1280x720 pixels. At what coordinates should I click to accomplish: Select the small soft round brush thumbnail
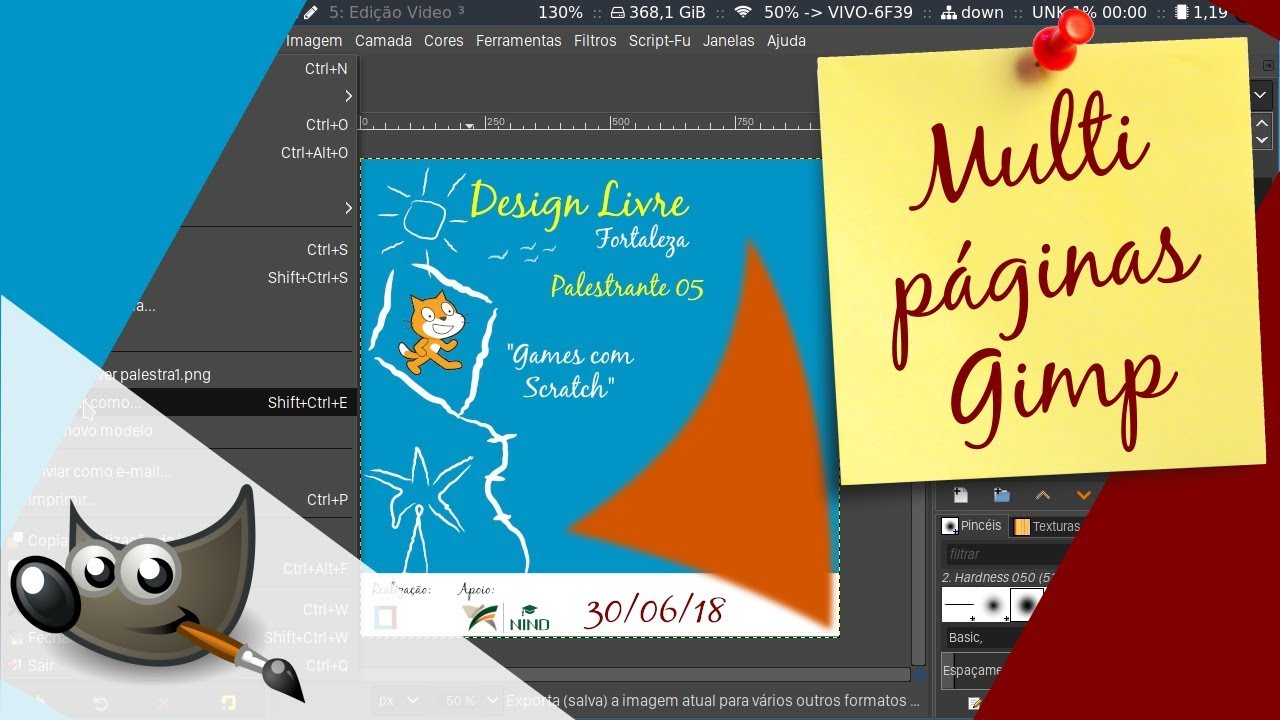click(993, 605)
